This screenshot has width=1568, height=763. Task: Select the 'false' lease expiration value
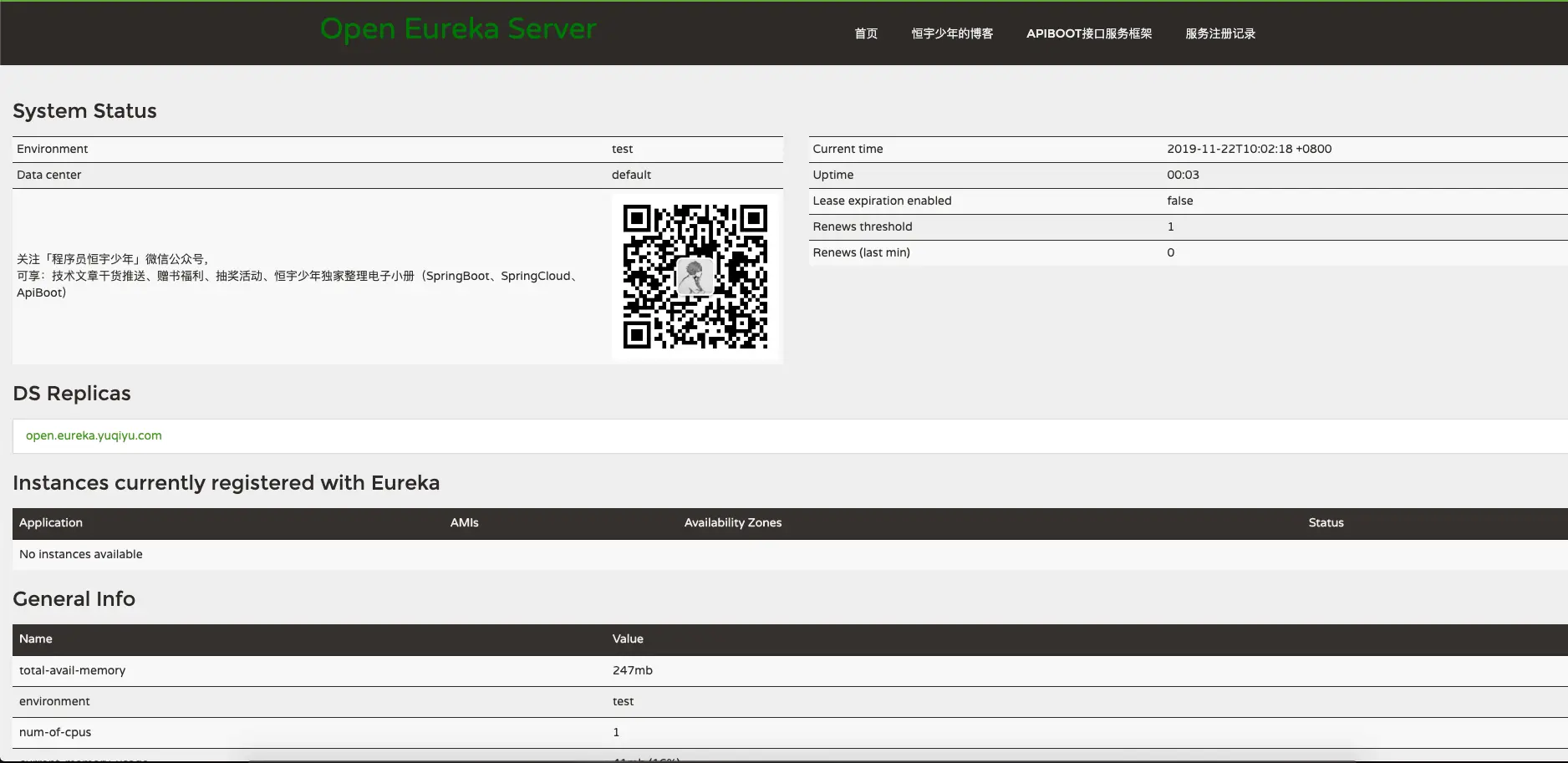point(1180,201)
